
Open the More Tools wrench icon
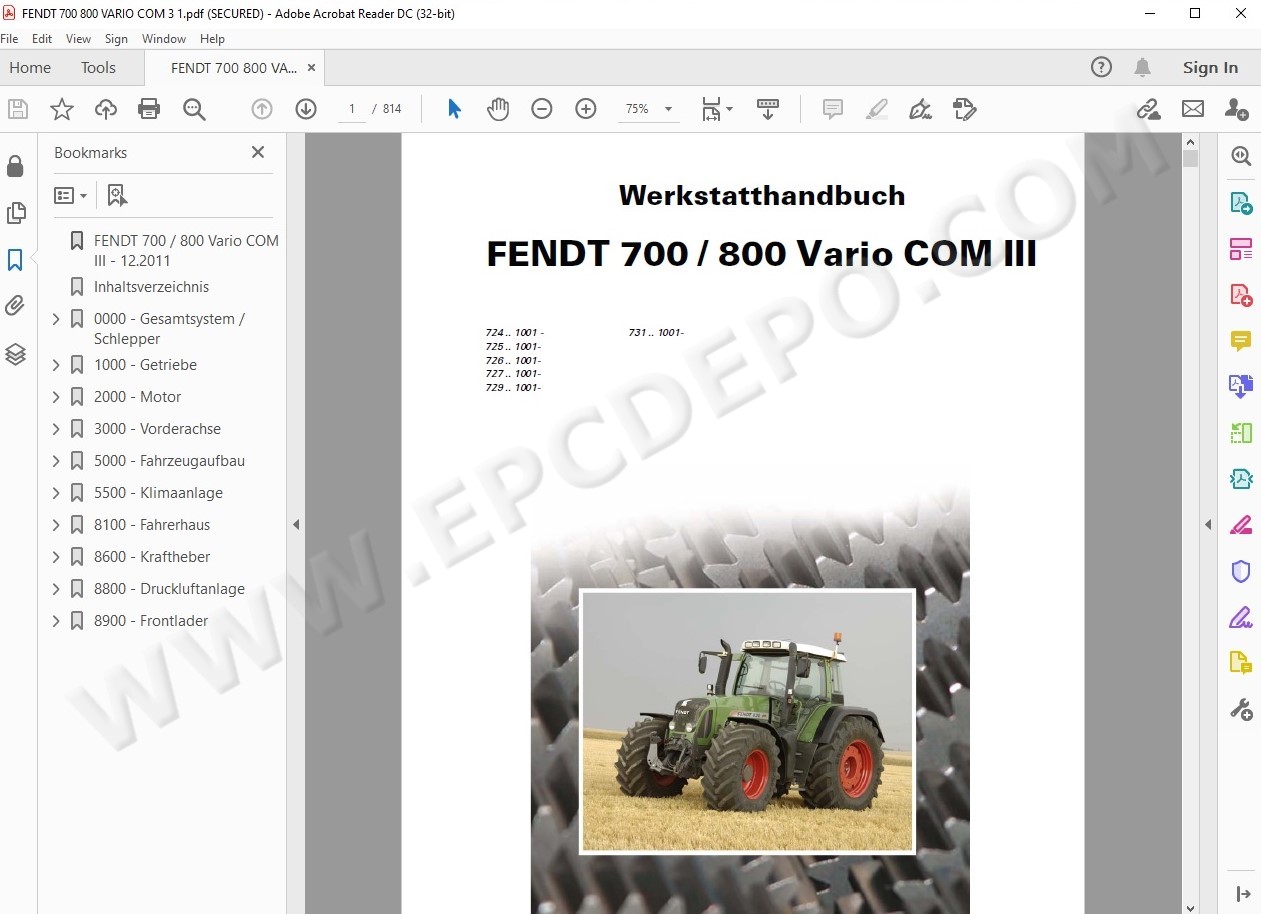tap(1241, 710)
